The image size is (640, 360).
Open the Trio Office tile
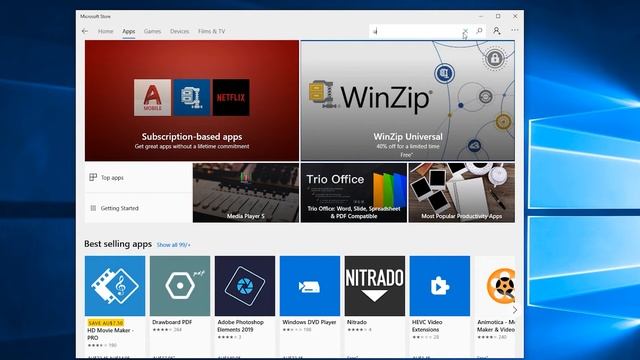(354, 193)
